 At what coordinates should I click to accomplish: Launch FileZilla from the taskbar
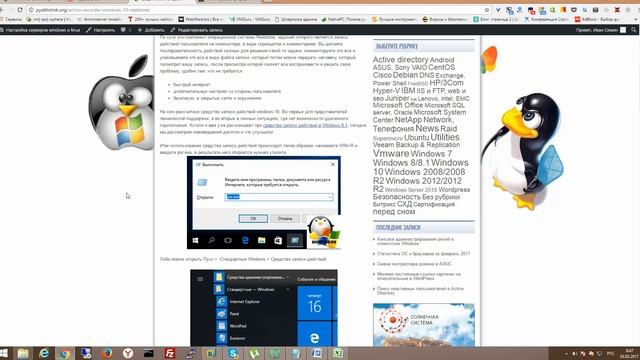pos(170,353)
